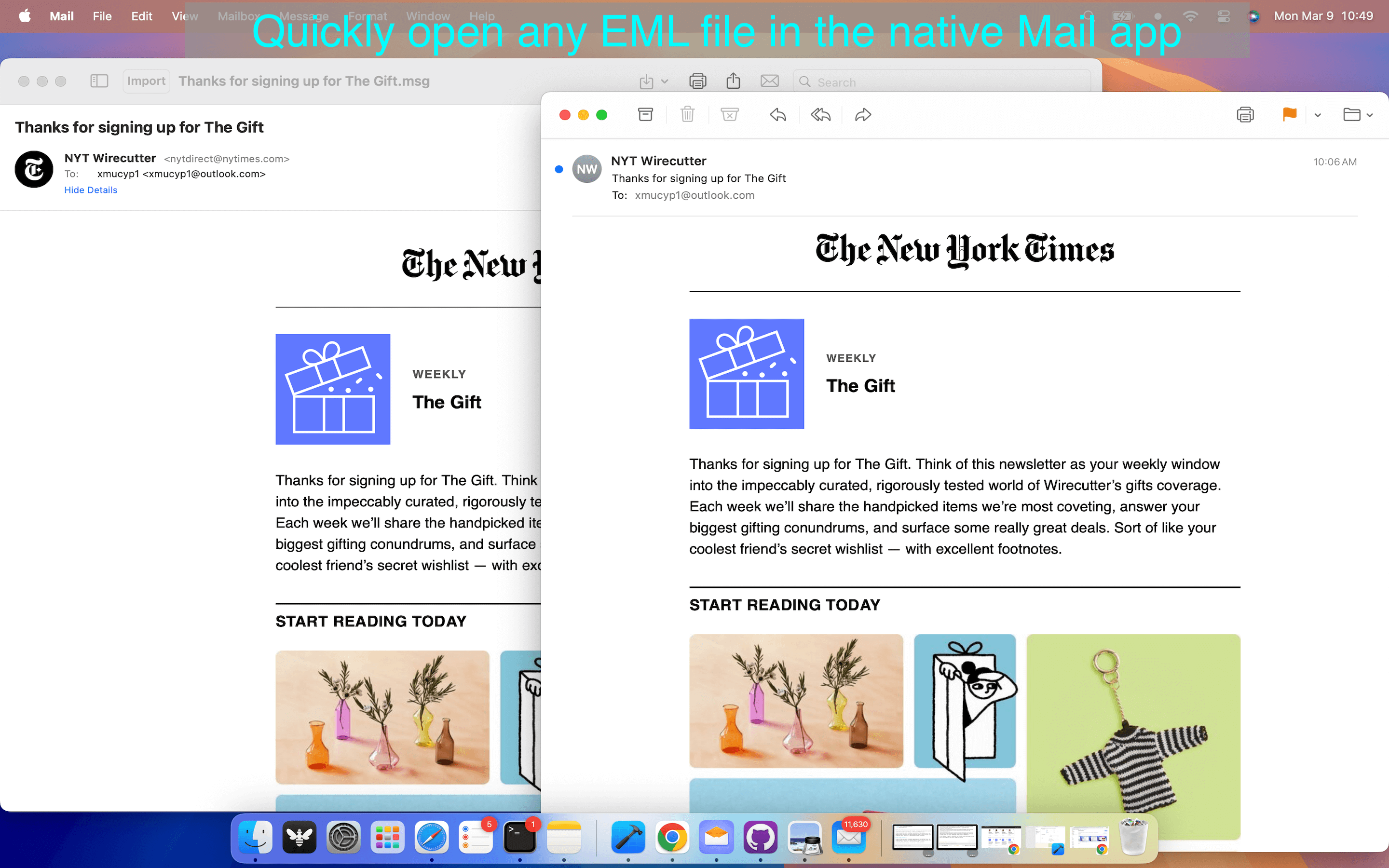Open Terminal from the Dock
This screenshot has height=868, width=1389.
[519, 838]
